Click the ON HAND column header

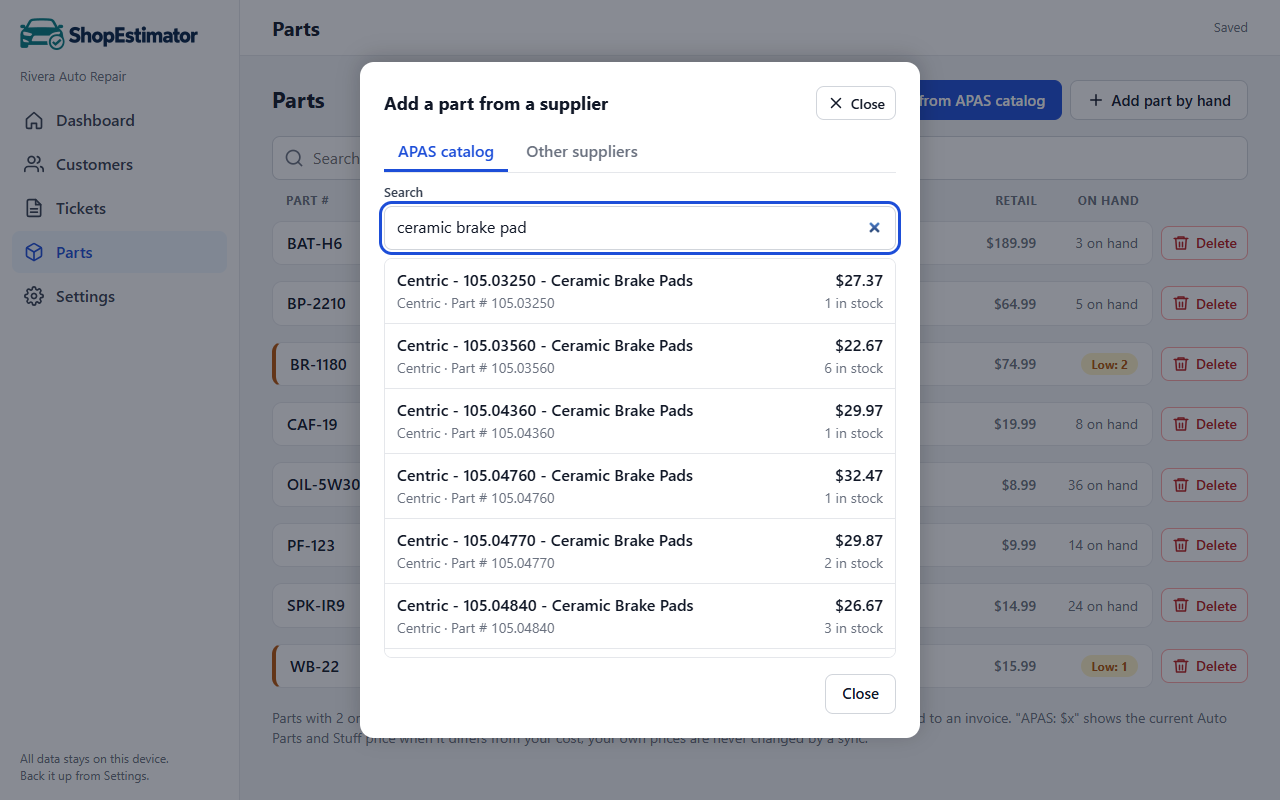point(1108,201)
